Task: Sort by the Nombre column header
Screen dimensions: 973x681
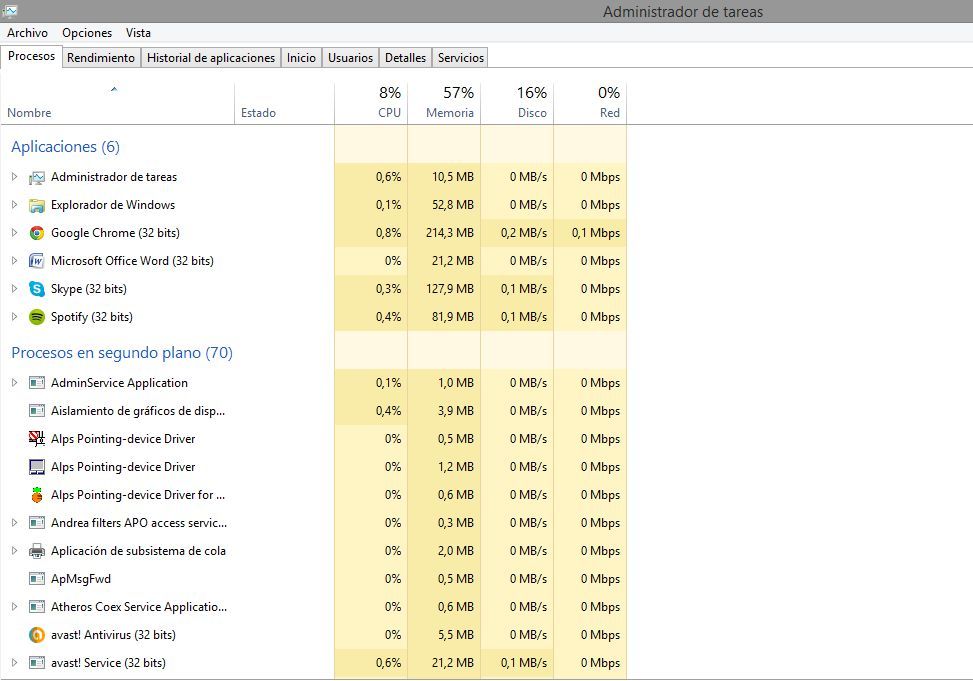Action: (x=117, y=104)
